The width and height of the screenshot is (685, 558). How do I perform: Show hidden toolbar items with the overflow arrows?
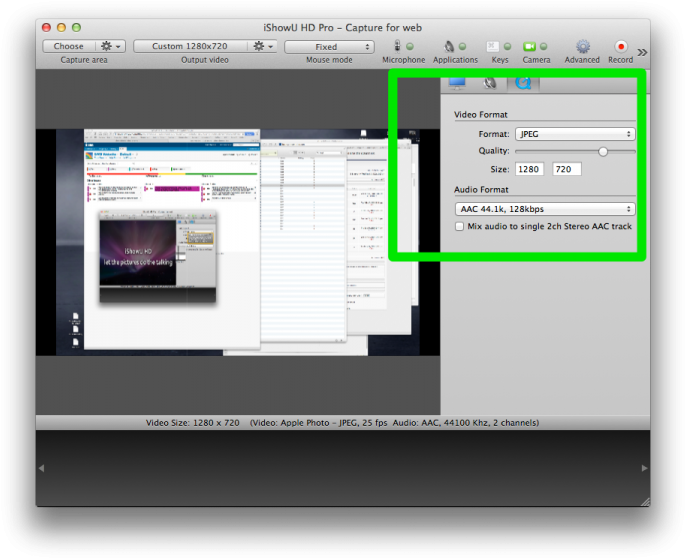pyautogui.click(x=642, y=52)
